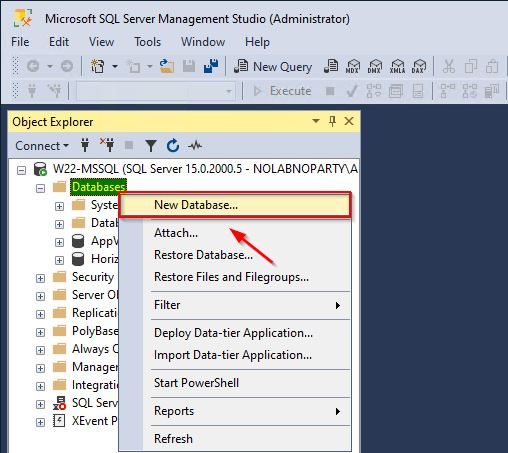This screenshot has width=508, height=453.
Task: Click the Save icon
Action: pos(189,66)
